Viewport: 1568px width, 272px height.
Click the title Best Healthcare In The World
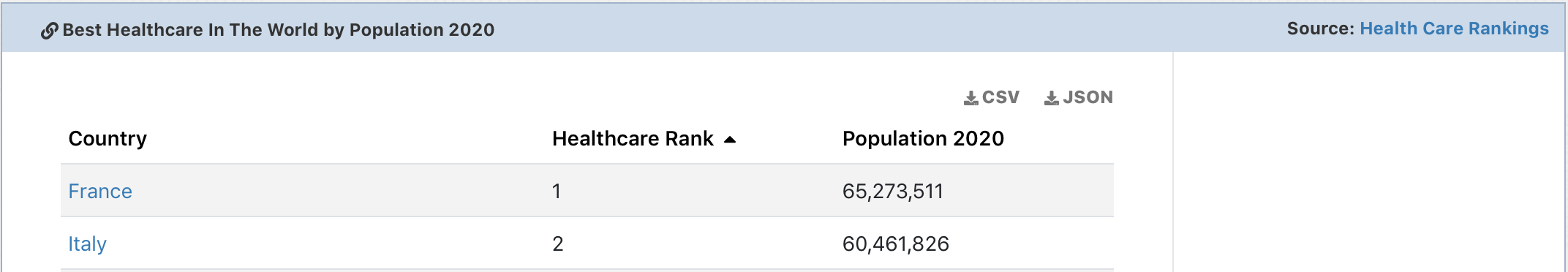[x=279, y=30]
